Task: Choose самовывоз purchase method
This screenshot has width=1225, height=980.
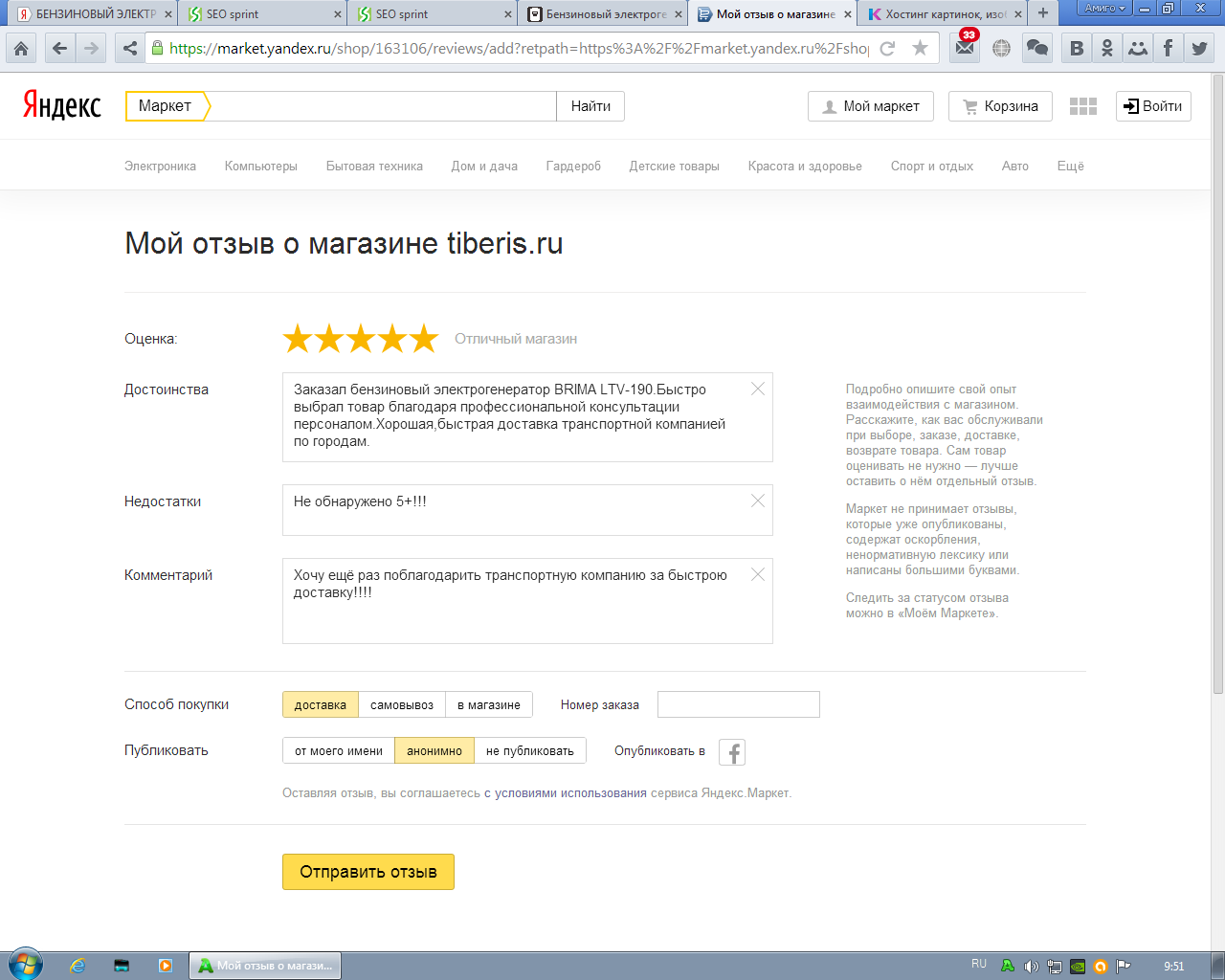Action: [402, 704]
